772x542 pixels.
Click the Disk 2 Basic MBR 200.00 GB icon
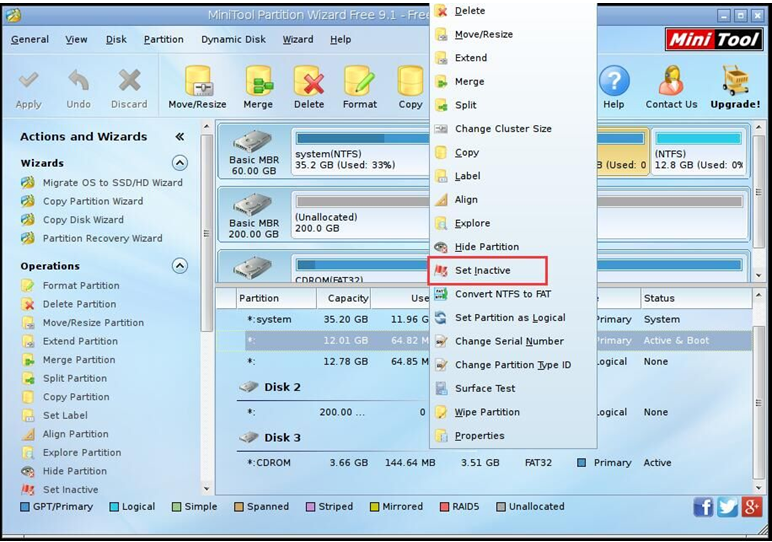[253, 204]
